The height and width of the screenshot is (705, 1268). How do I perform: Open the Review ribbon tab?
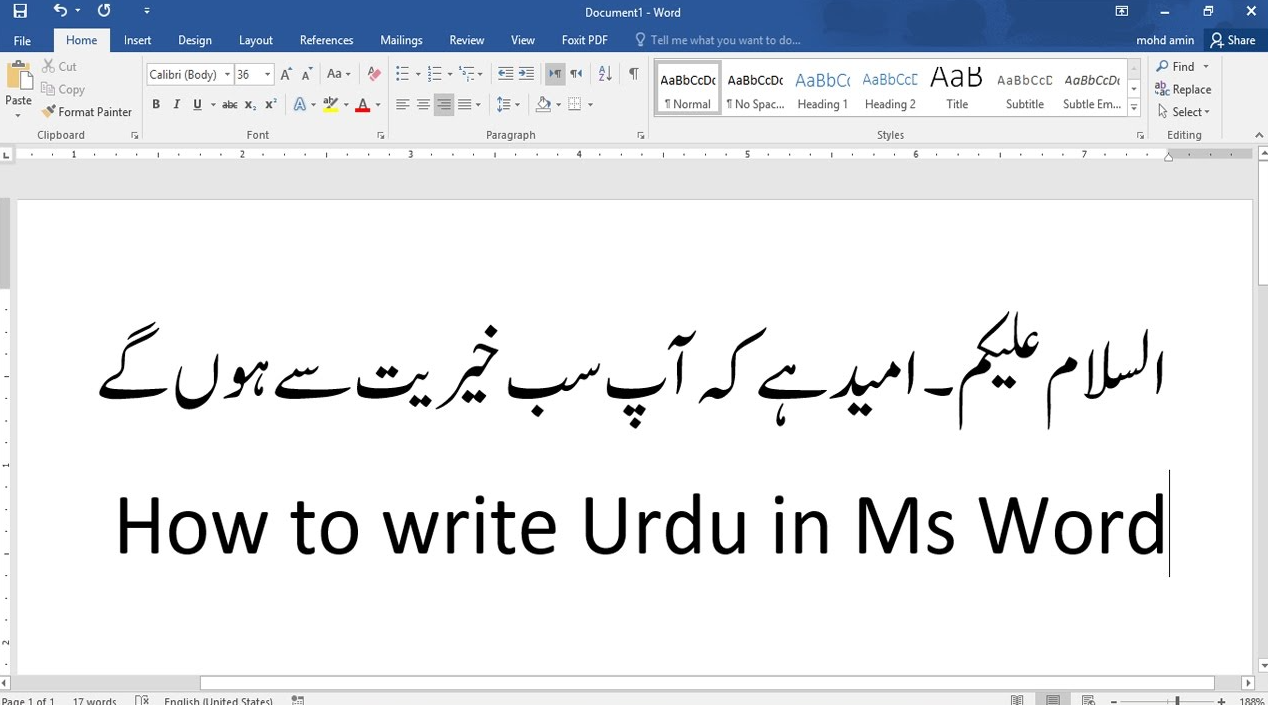466,40
